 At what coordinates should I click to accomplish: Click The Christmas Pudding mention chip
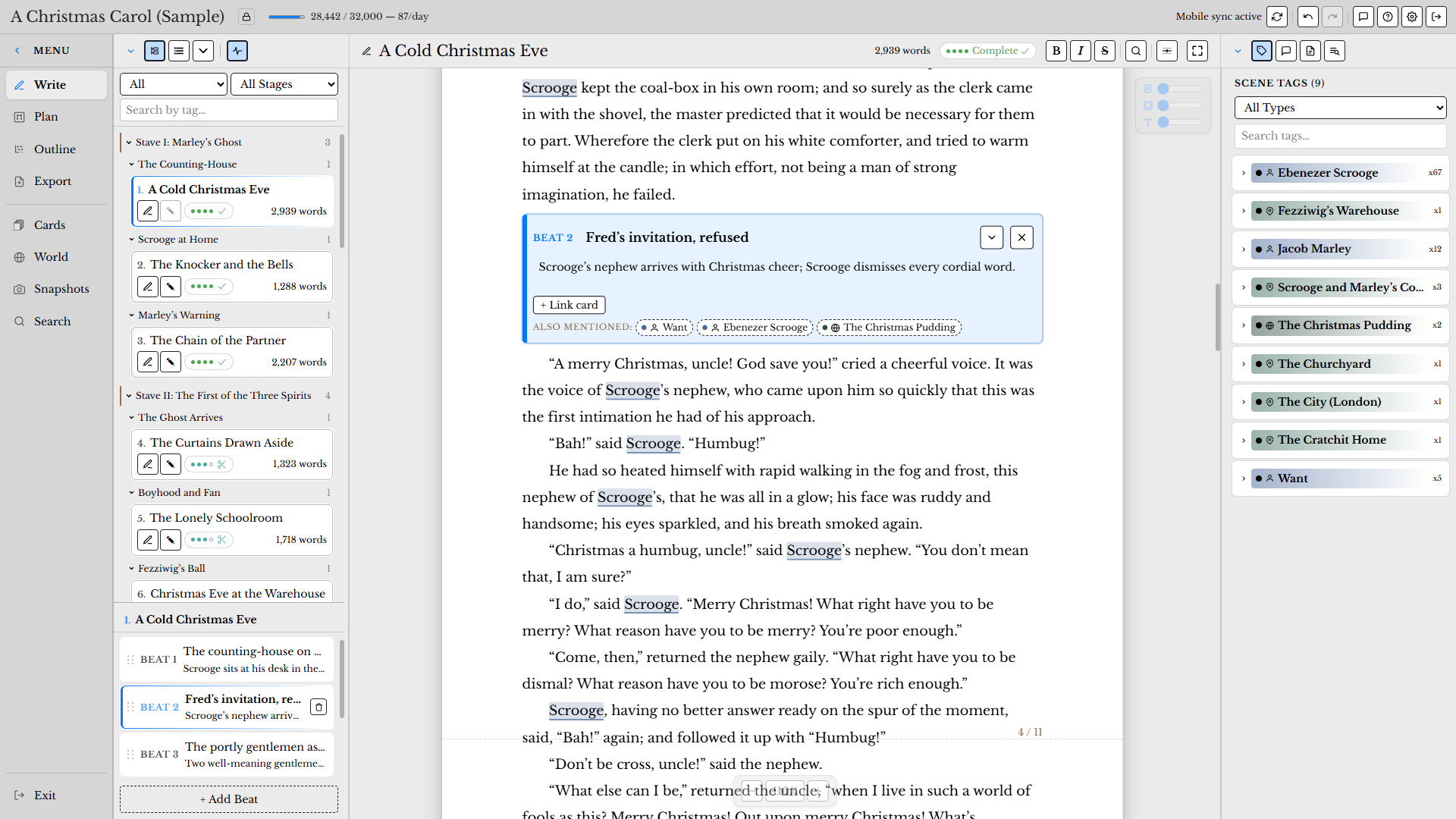point(890,328)
